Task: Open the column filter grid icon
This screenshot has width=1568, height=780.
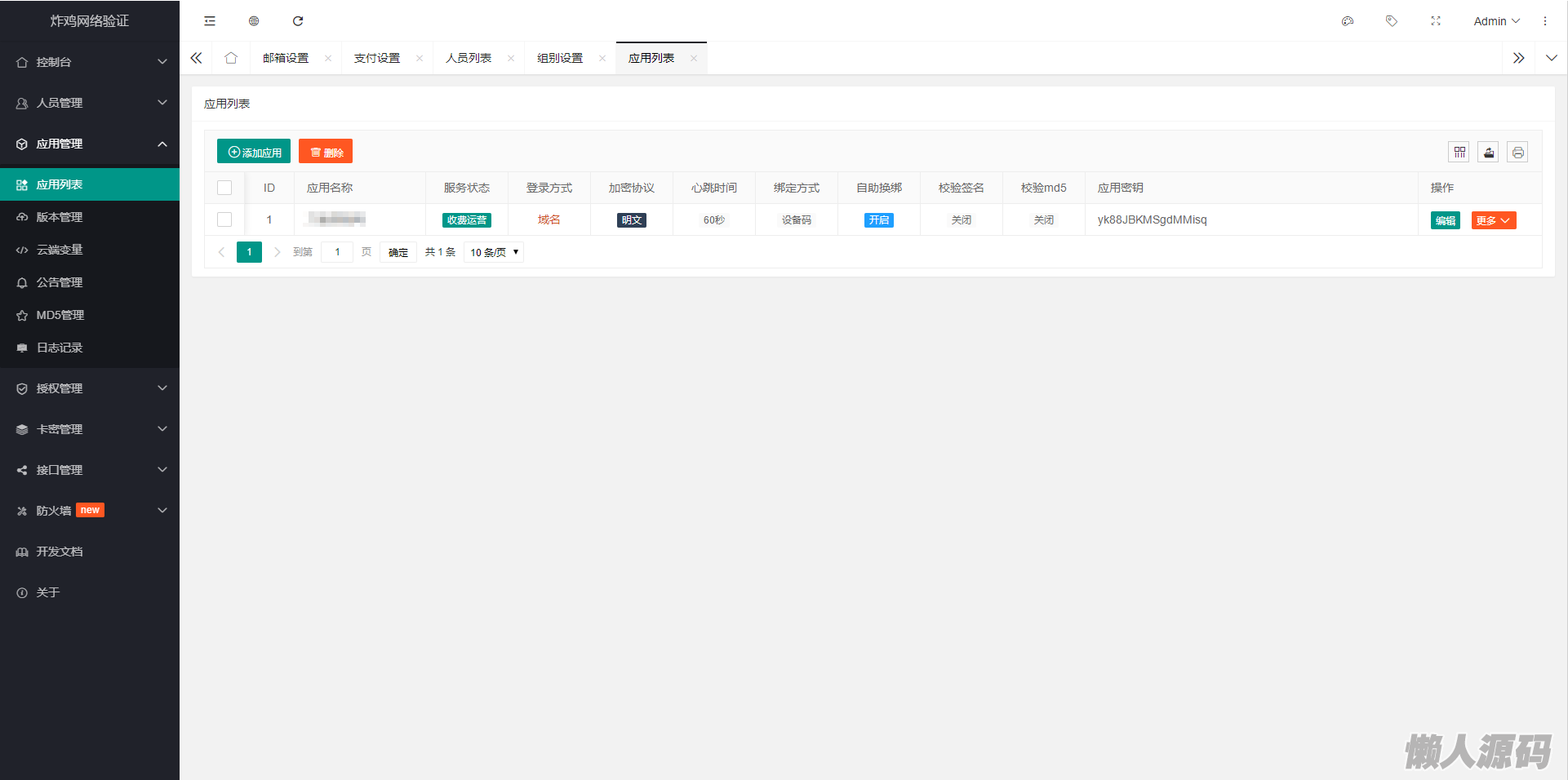Action: [x=1459, y=153]
